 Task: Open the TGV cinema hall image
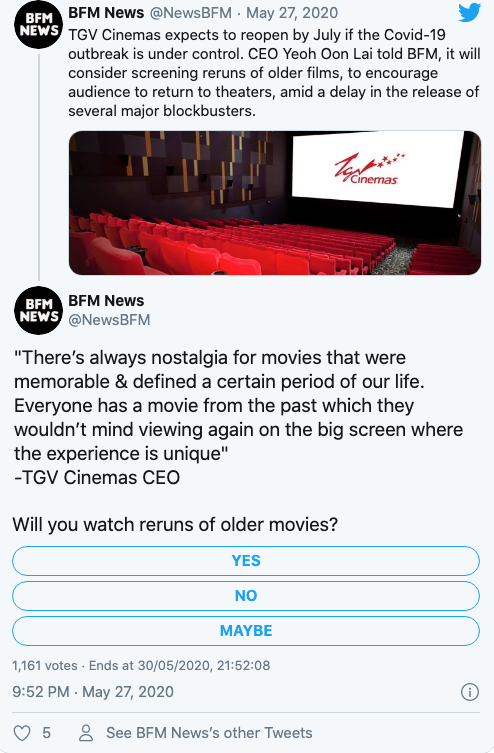point(275,203)
